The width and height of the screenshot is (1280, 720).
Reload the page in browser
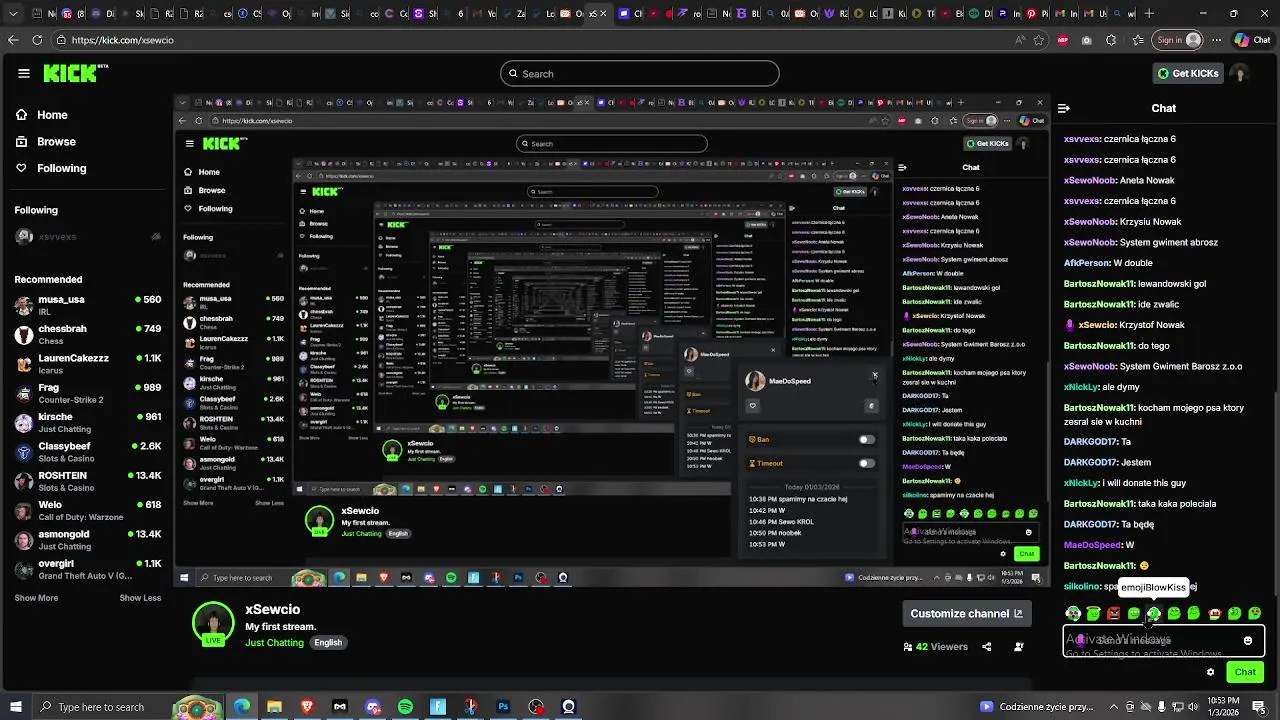coord(37,40)
